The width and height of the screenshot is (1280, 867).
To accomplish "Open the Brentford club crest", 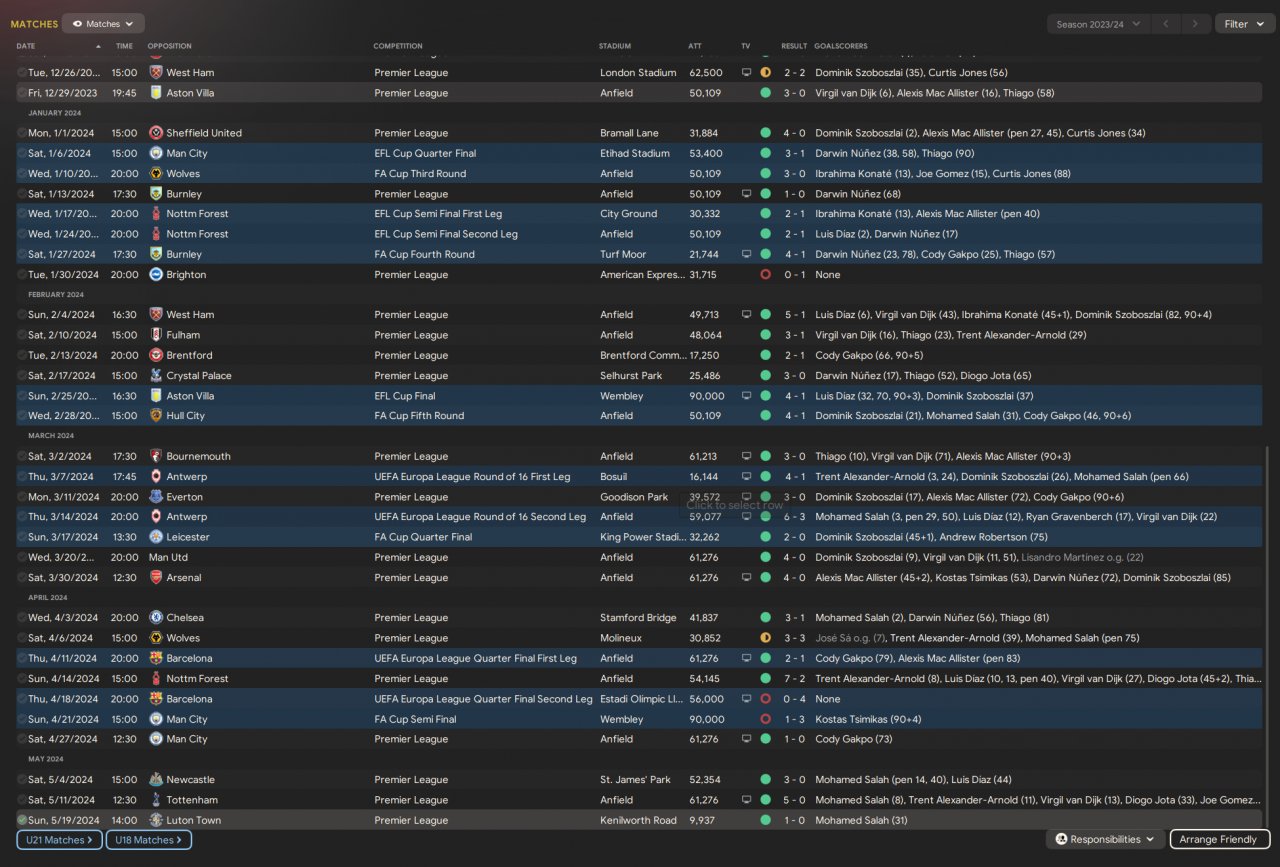I will [155, 355].
